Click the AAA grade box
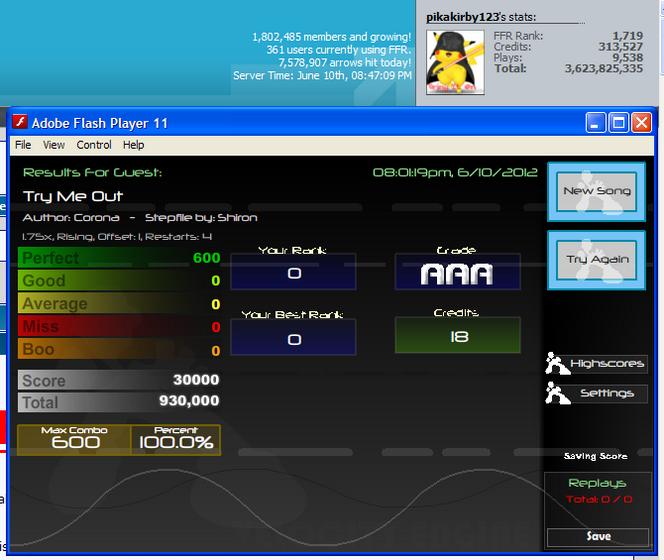 tap(457, 272)
